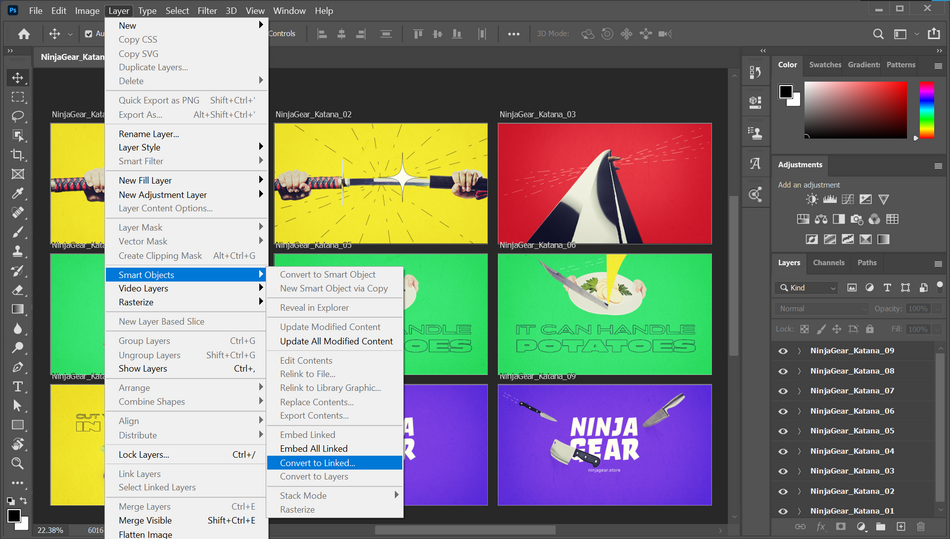Select the Crop tool
The image size is (950, 539).
(x=18, y=155)
